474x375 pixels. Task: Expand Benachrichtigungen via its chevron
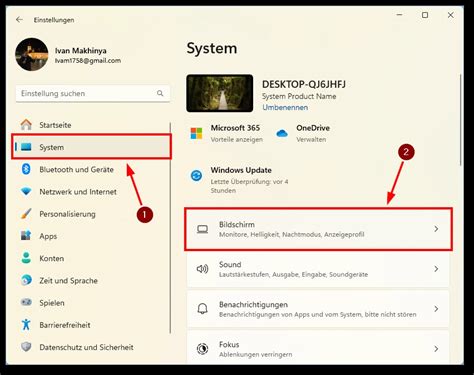[x=436, y=309]
